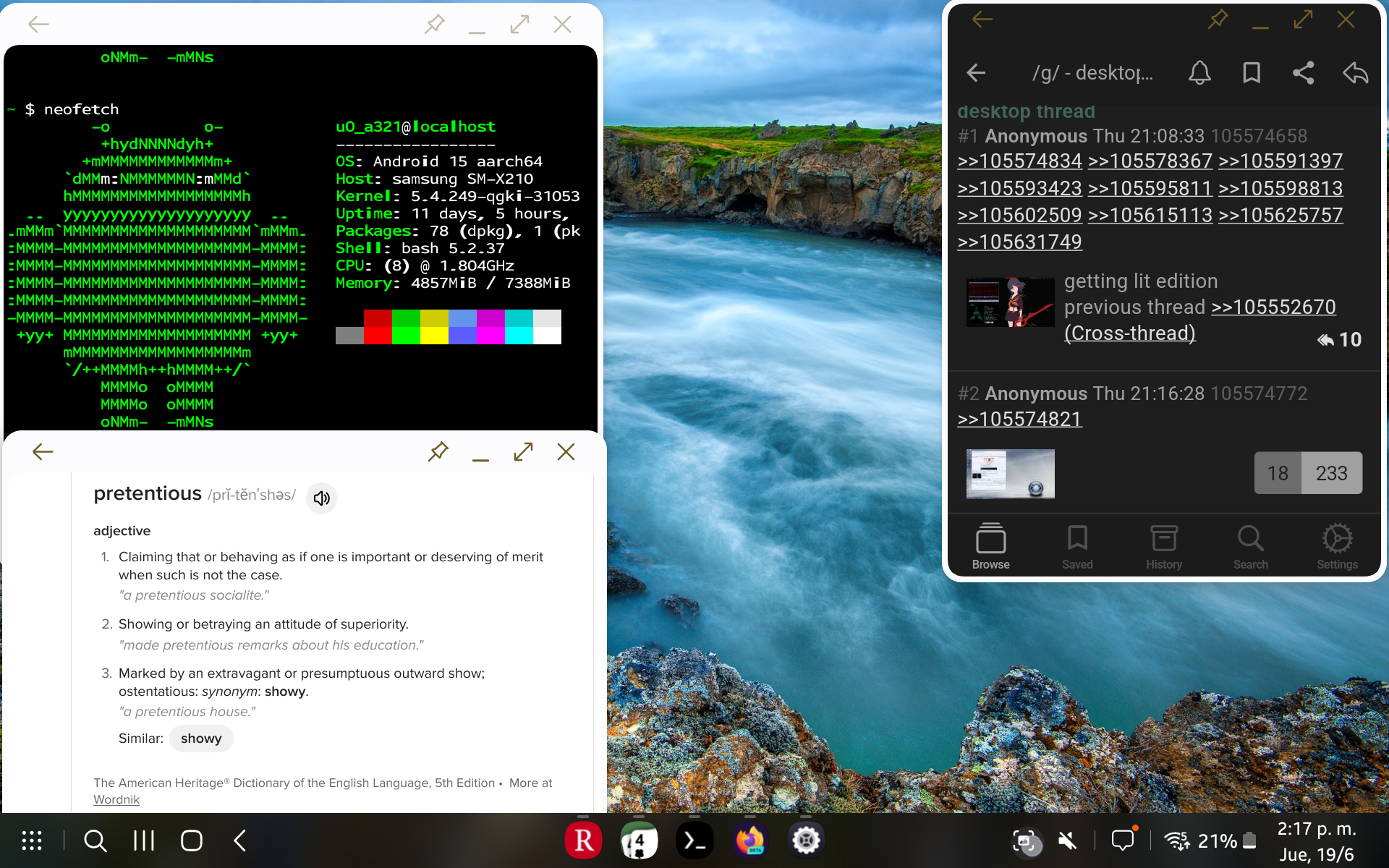This screenshot has width=1389, height=868.
Task: Open post #2 image thumbnail
Action: [1011, 474]
